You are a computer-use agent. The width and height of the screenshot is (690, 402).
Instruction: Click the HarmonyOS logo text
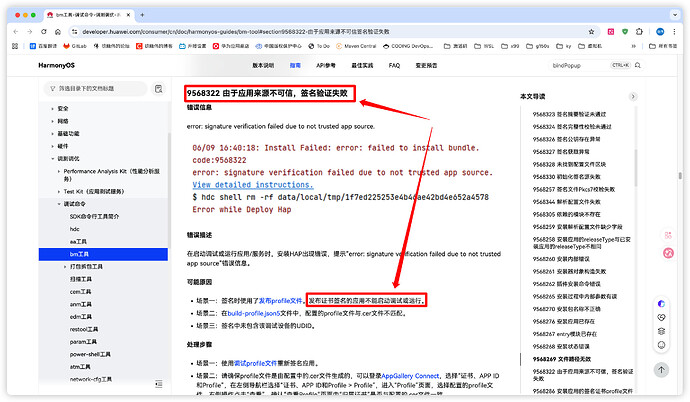[x=56, y=65]
